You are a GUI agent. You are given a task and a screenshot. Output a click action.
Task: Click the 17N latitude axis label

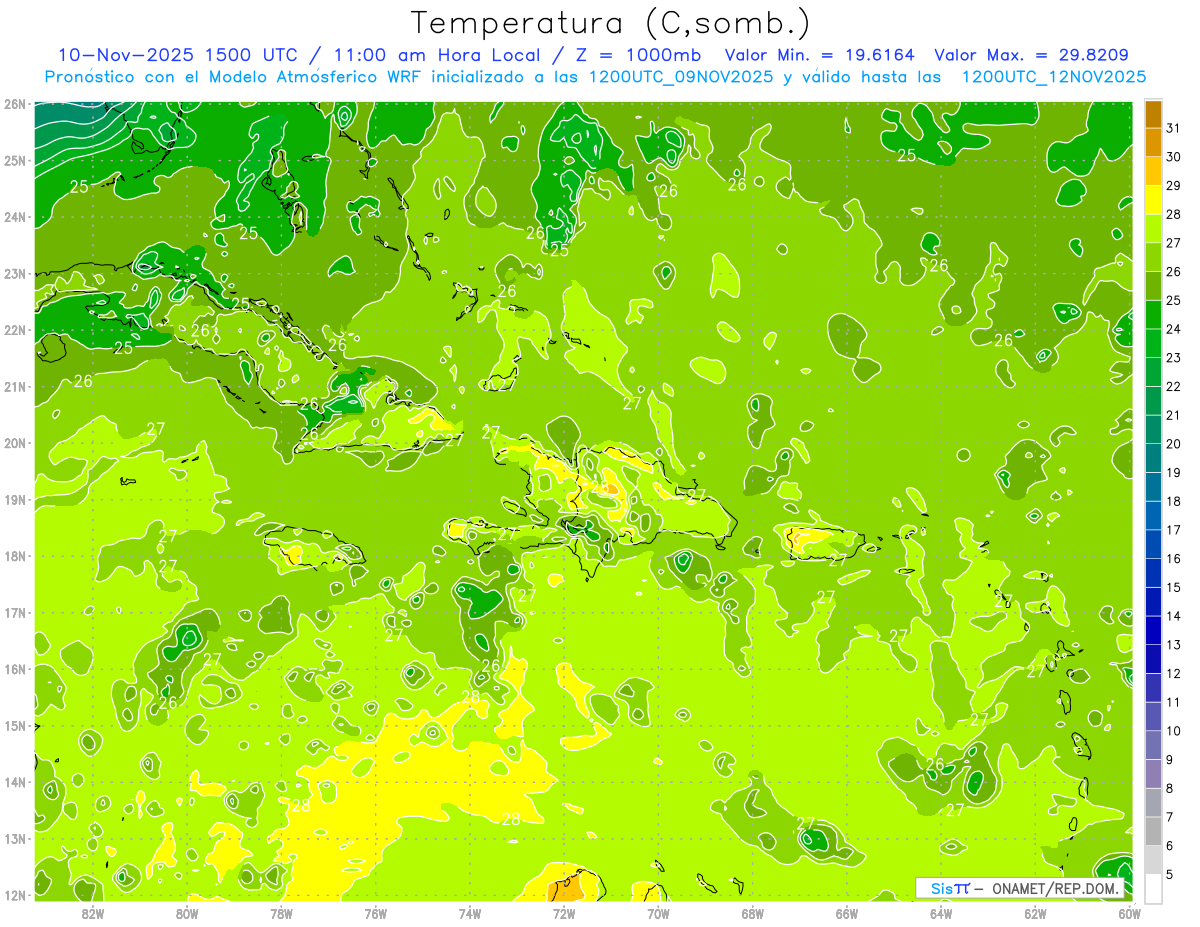(x=14, y=613)
